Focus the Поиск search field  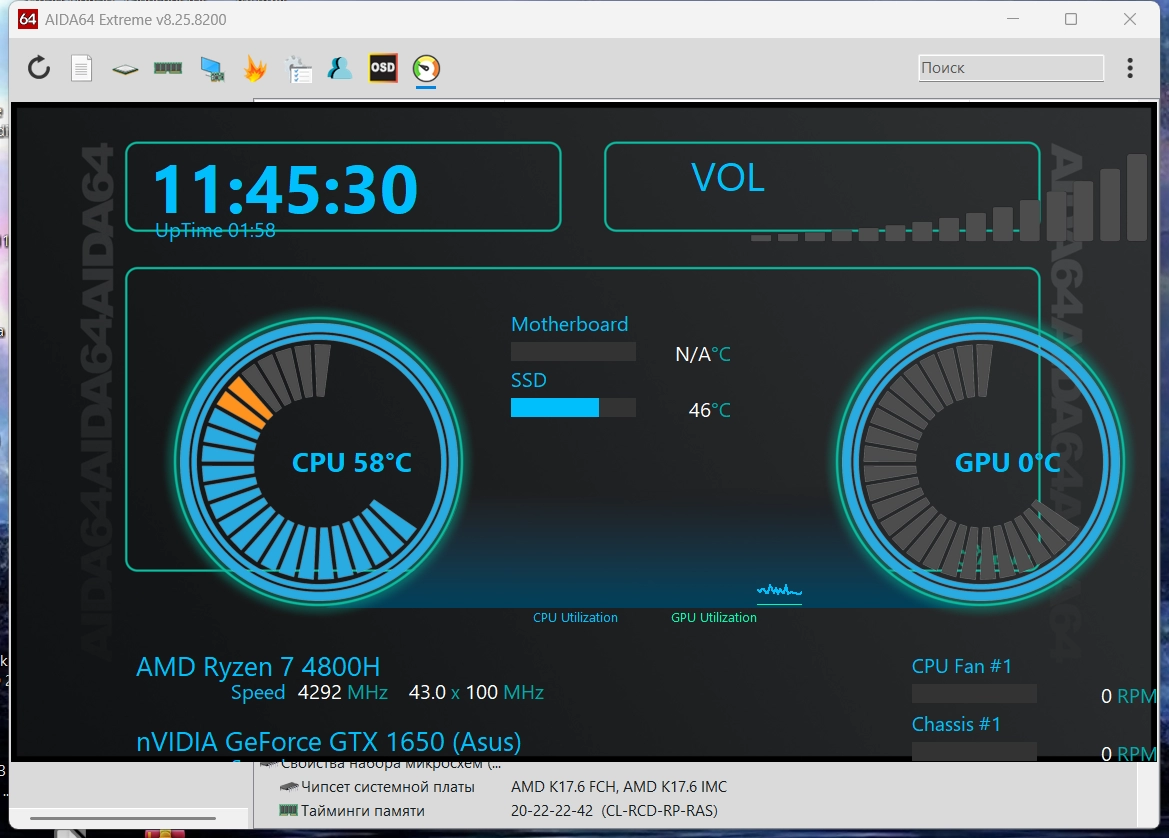tap(1011, 68)
